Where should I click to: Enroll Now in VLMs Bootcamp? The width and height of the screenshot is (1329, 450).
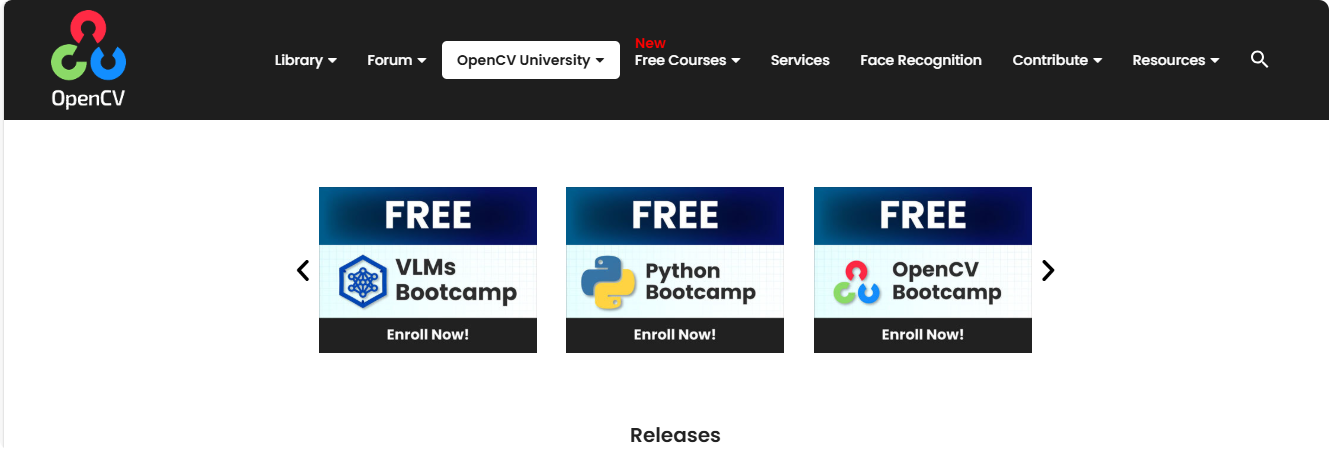tap(428, 335)
